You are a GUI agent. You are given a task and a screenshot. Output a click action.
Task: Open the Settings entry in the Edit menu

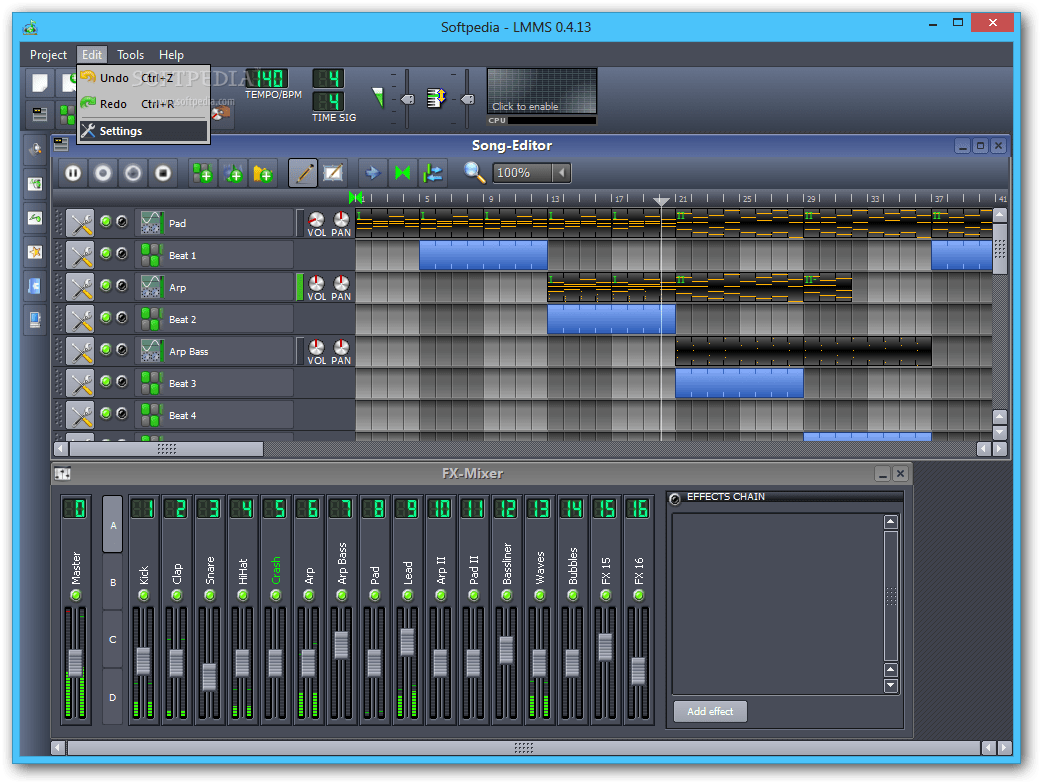tap(121, 131)
